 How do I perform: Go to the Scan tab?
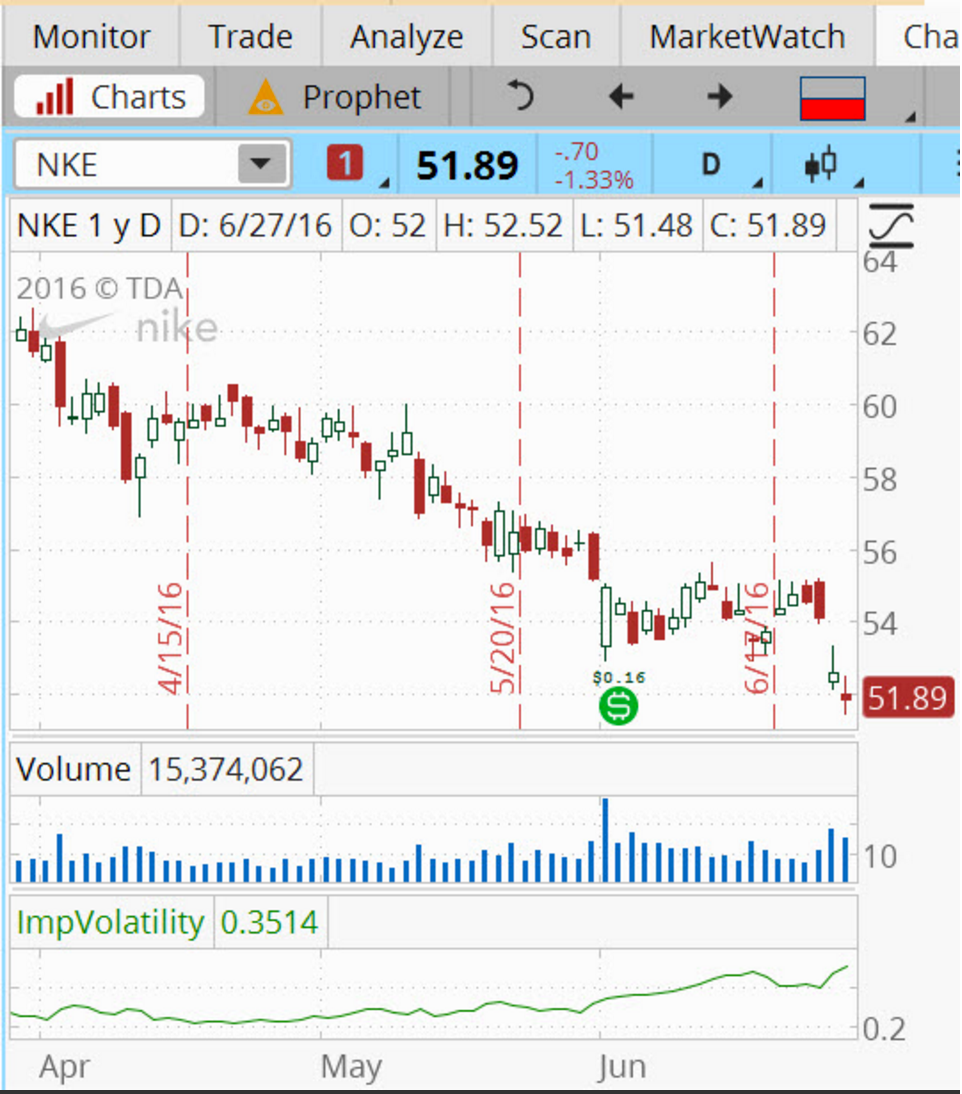coord(556,37)
